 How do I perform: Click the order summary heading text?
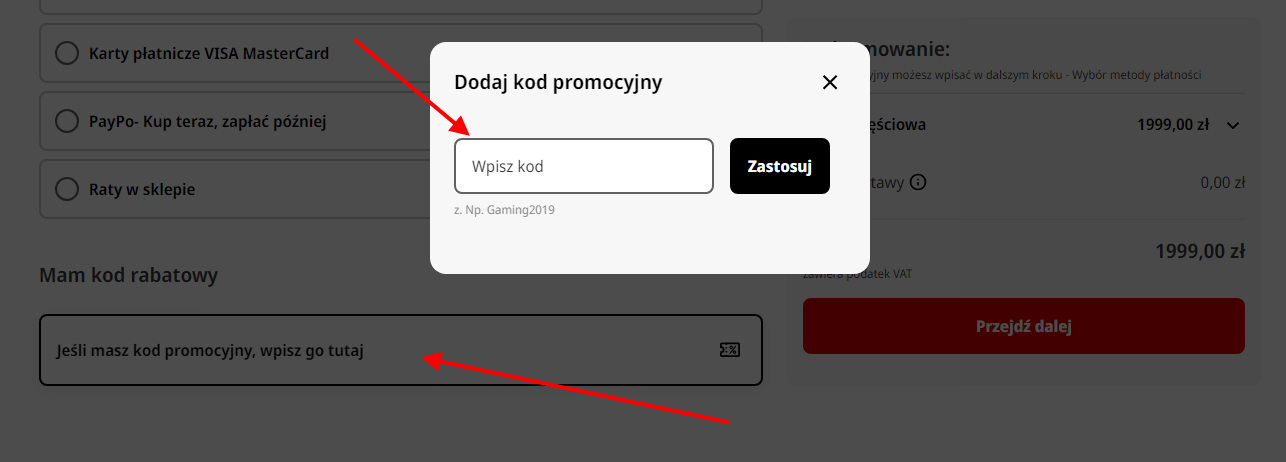pyautogui.click(x=909, y=49)
